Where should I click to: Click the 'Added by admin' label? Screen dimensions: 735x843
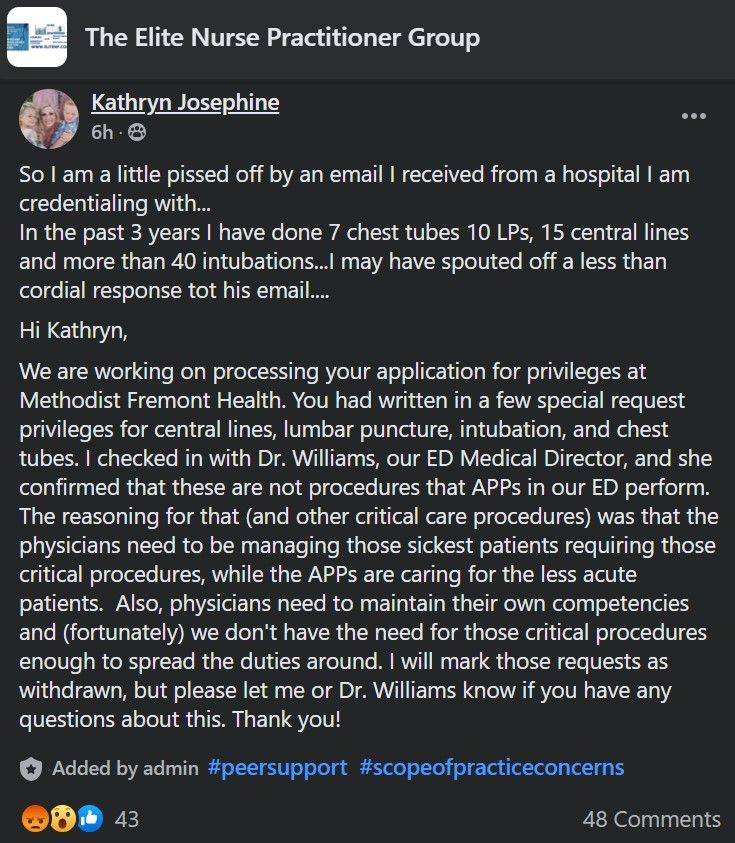(125, 768)
